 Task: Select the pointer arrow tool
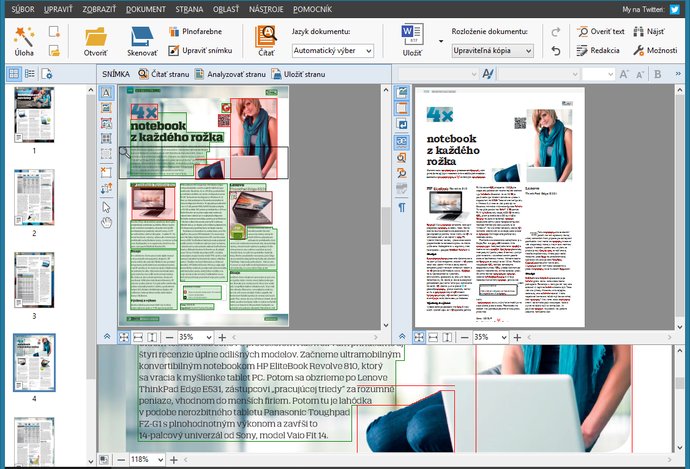click(x=106, y=207)
